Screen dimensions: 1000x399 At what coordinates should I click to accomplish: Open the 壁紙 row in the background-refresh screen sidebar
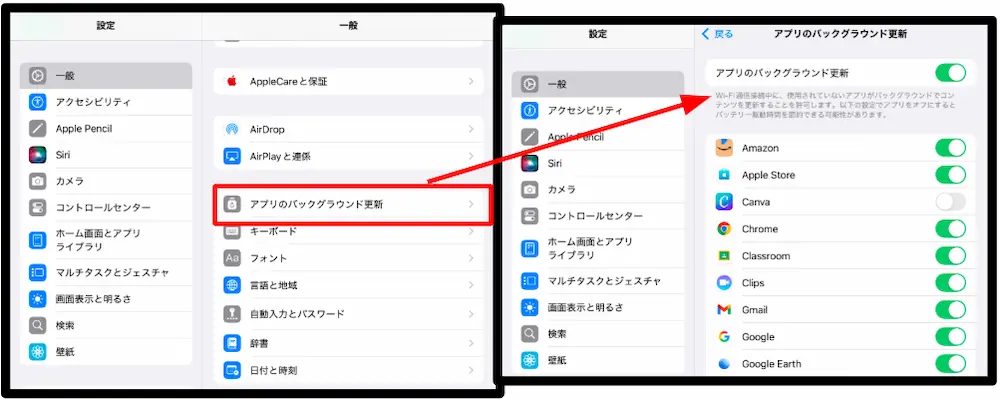tap(598, 360)
